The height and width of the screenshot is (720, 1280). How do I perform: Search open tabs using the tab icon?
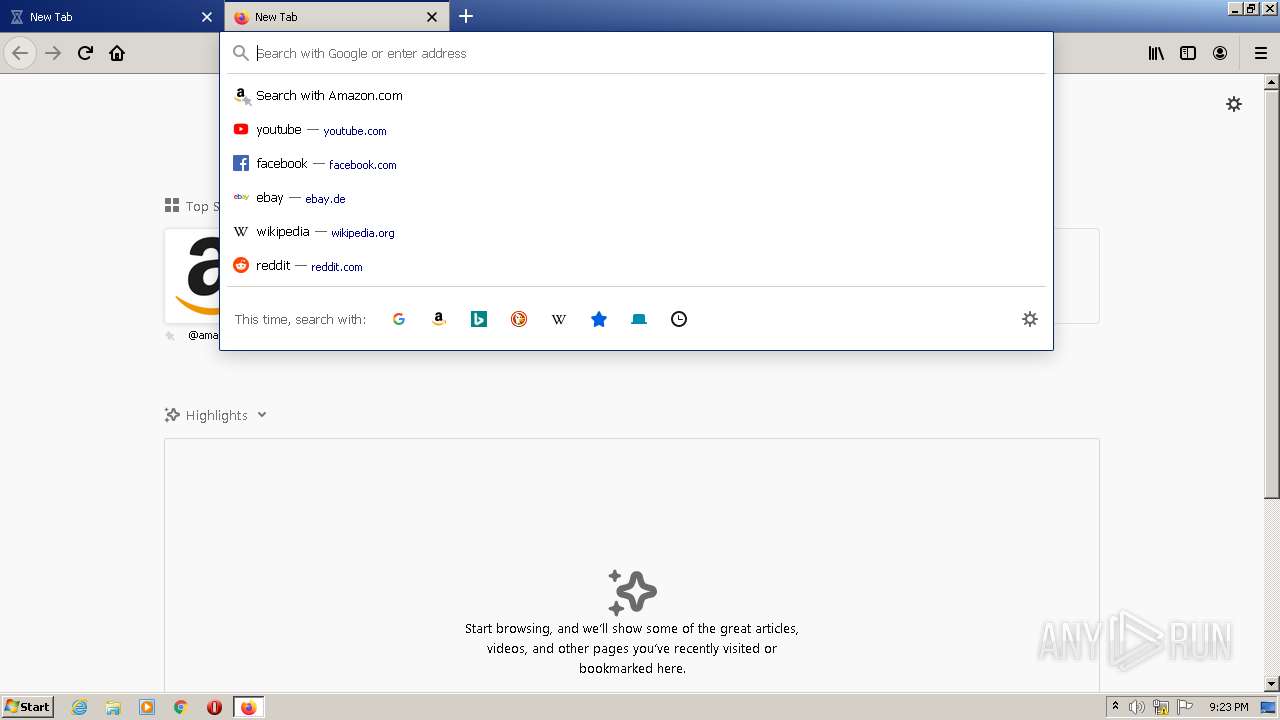coord(639,319)
